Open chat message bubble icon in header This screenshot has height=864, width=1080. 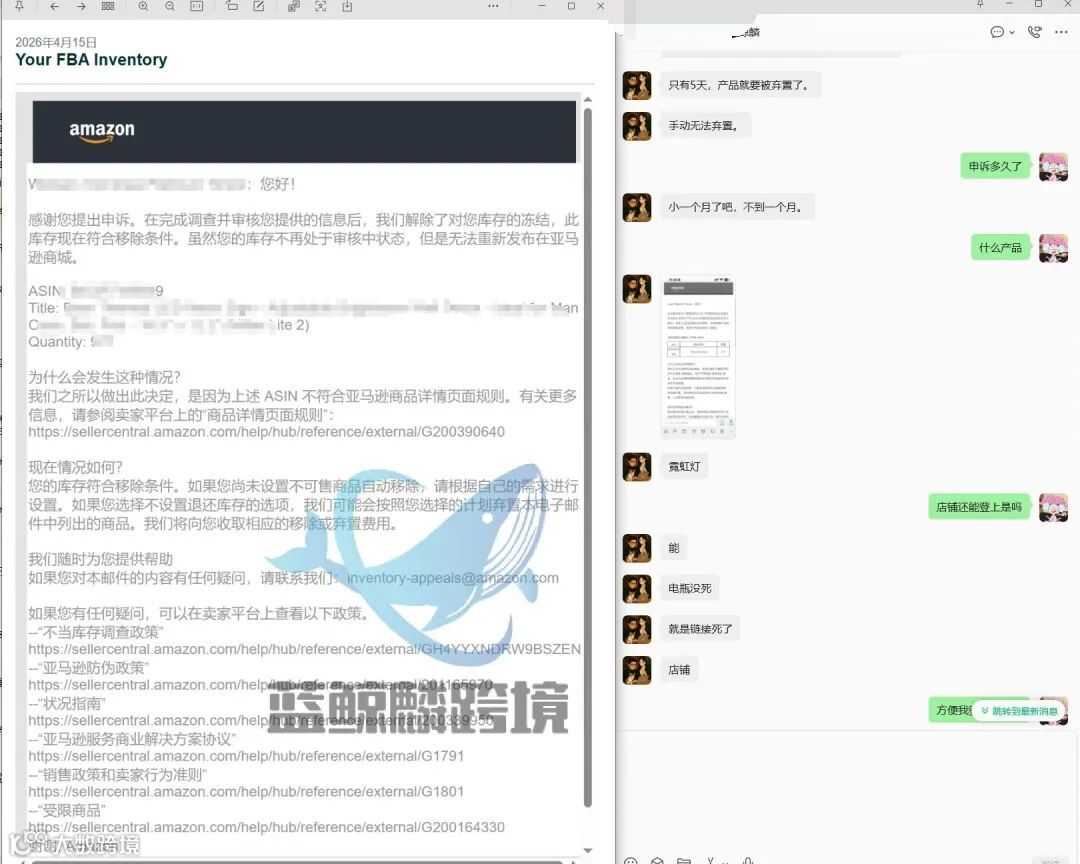click(997, 32)
